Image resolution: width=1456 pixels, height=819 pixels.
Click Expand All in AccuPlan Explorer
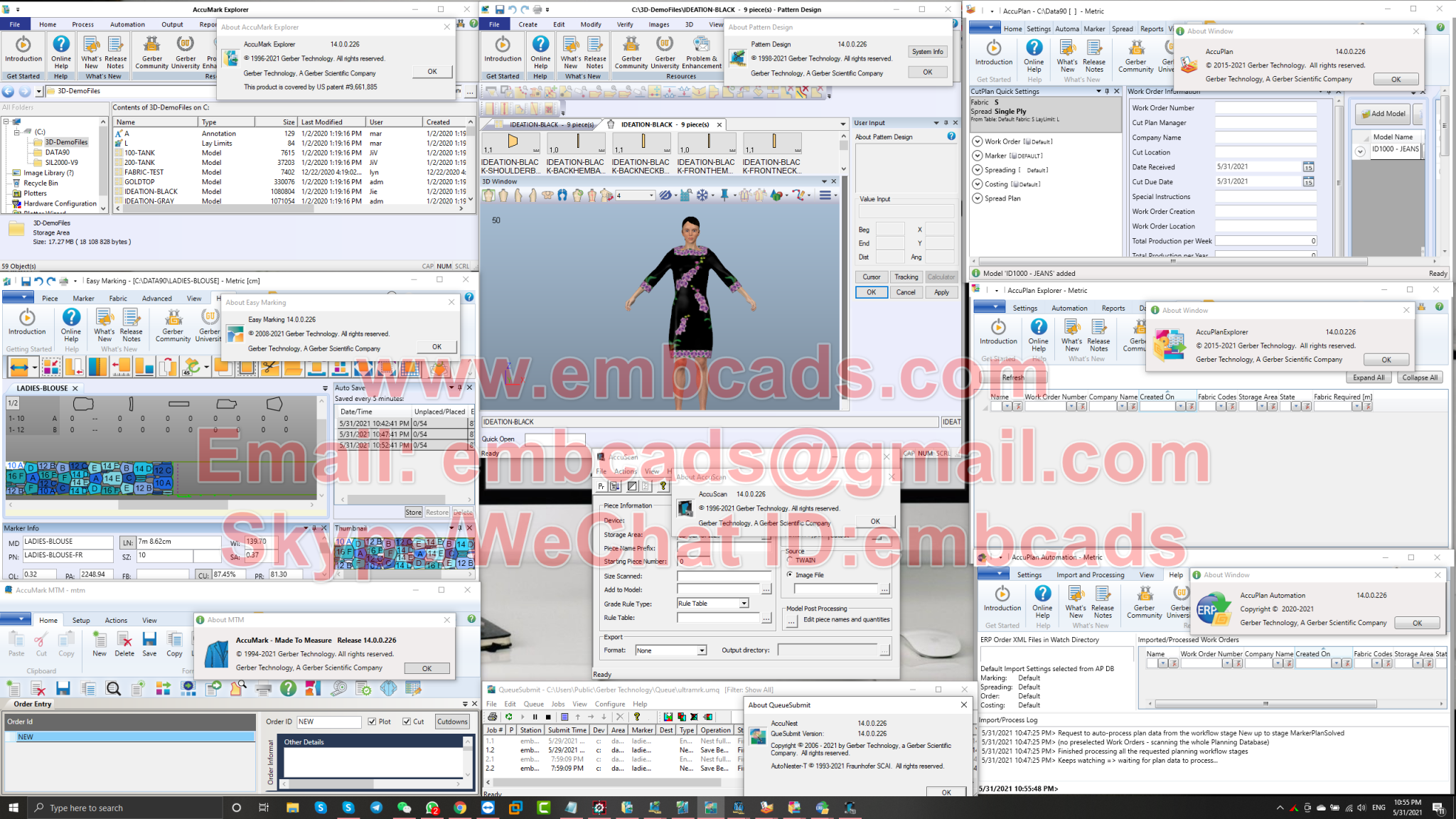tap(1368, 378)
